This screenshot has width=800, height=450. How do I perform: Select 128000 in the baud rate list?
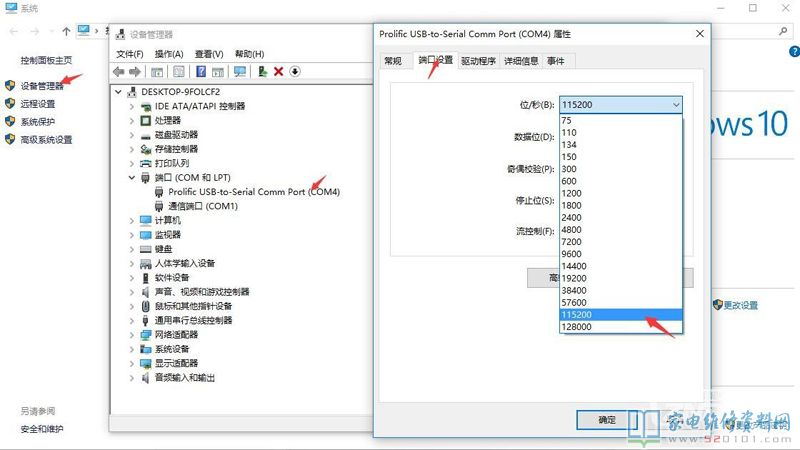pos(576,327)
